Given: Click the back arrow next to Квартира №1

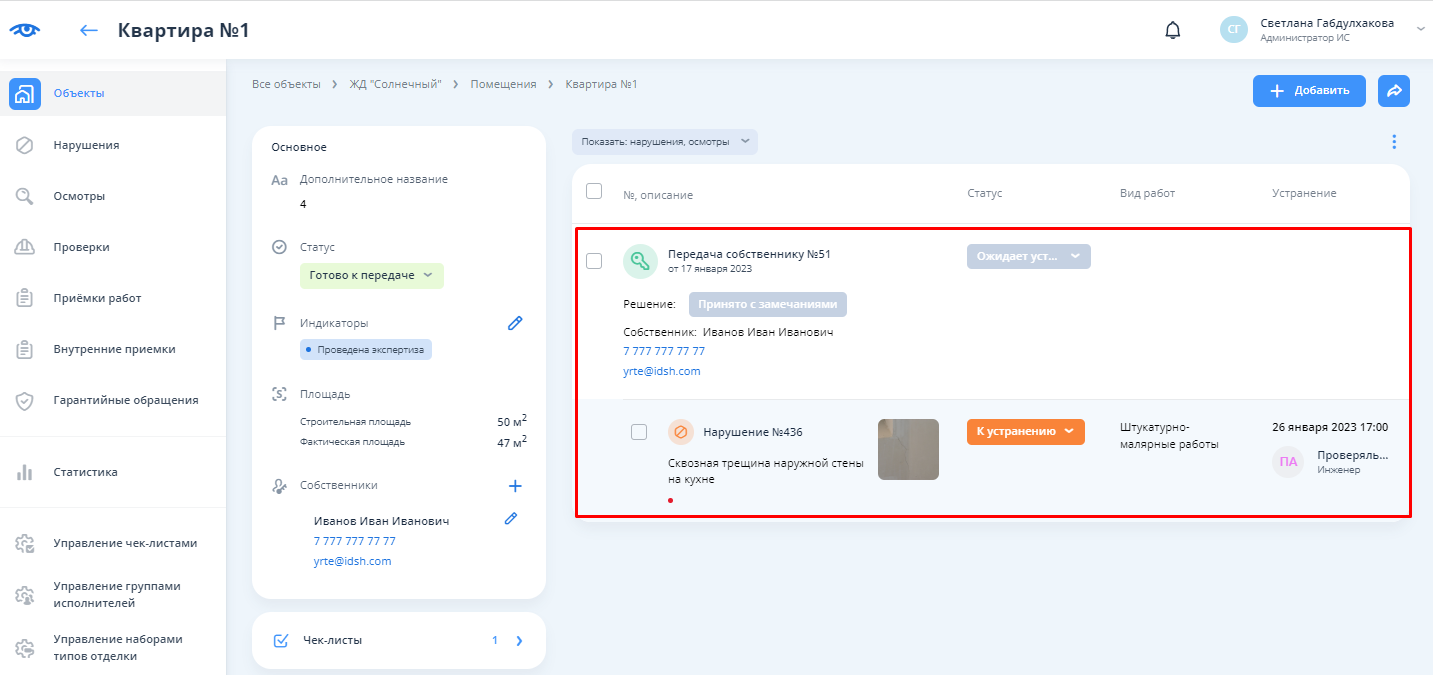Looking at the screenshot, I should (89, 30).
